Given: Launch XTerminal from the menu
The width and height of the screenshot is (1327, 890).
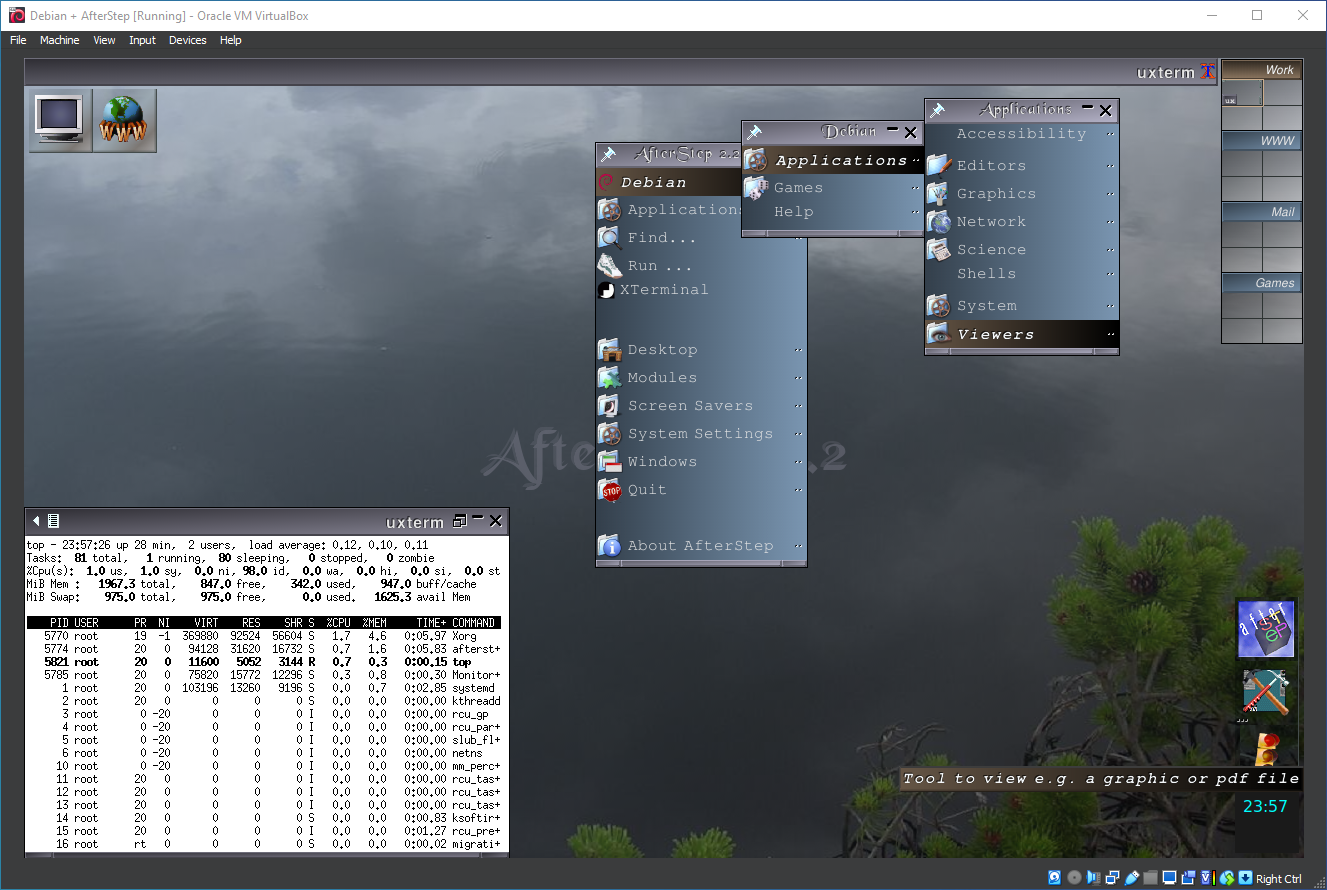Looking at the screenshot, I should (x=663, y=290).
